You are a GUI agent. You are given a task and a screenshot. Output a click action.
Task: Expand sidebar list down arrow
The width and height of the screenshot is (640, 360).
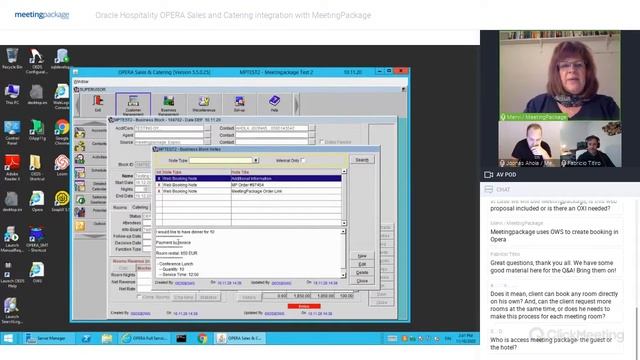pos(91,236)
